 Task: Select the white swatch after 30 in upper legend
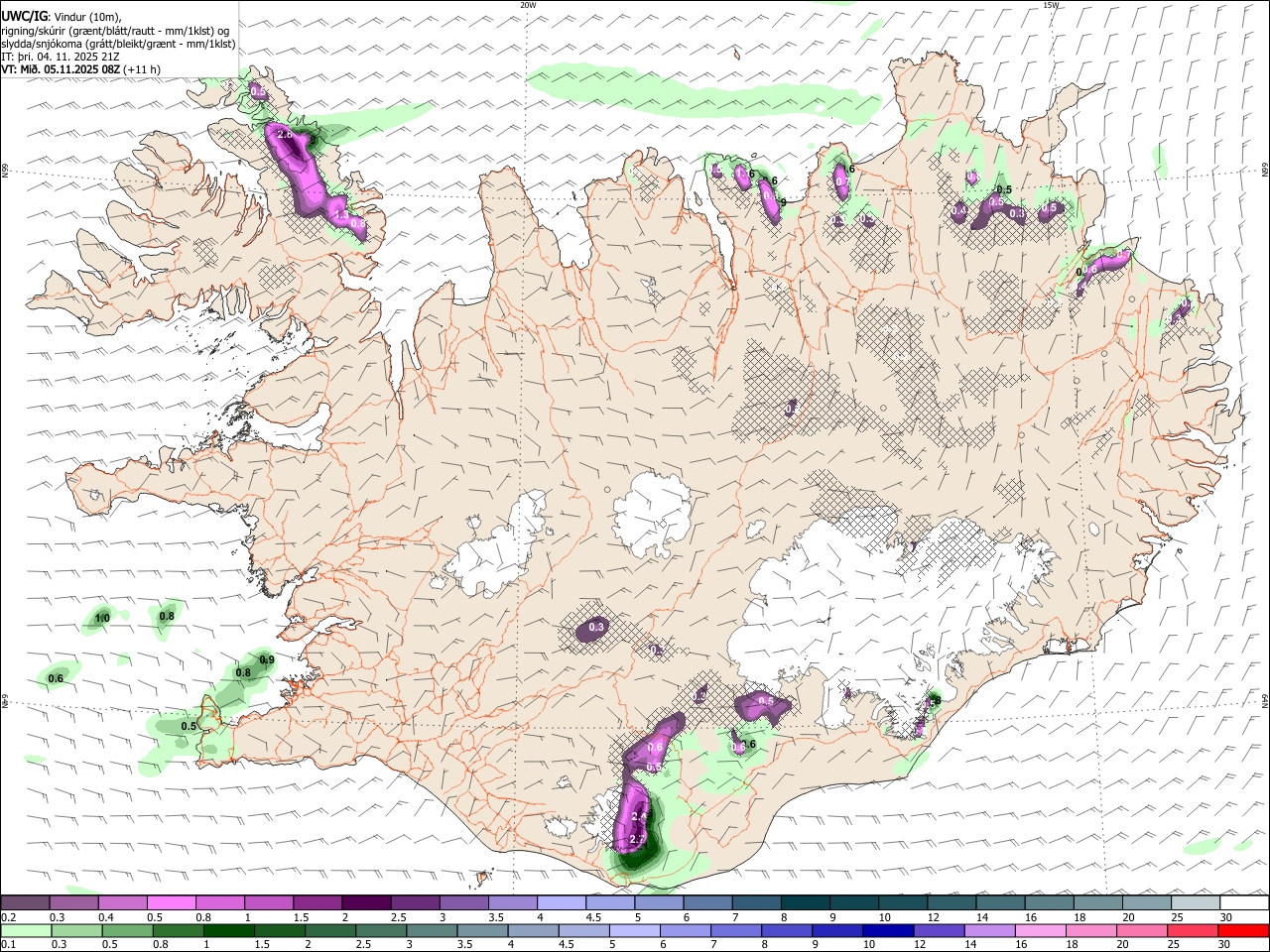1244,903
